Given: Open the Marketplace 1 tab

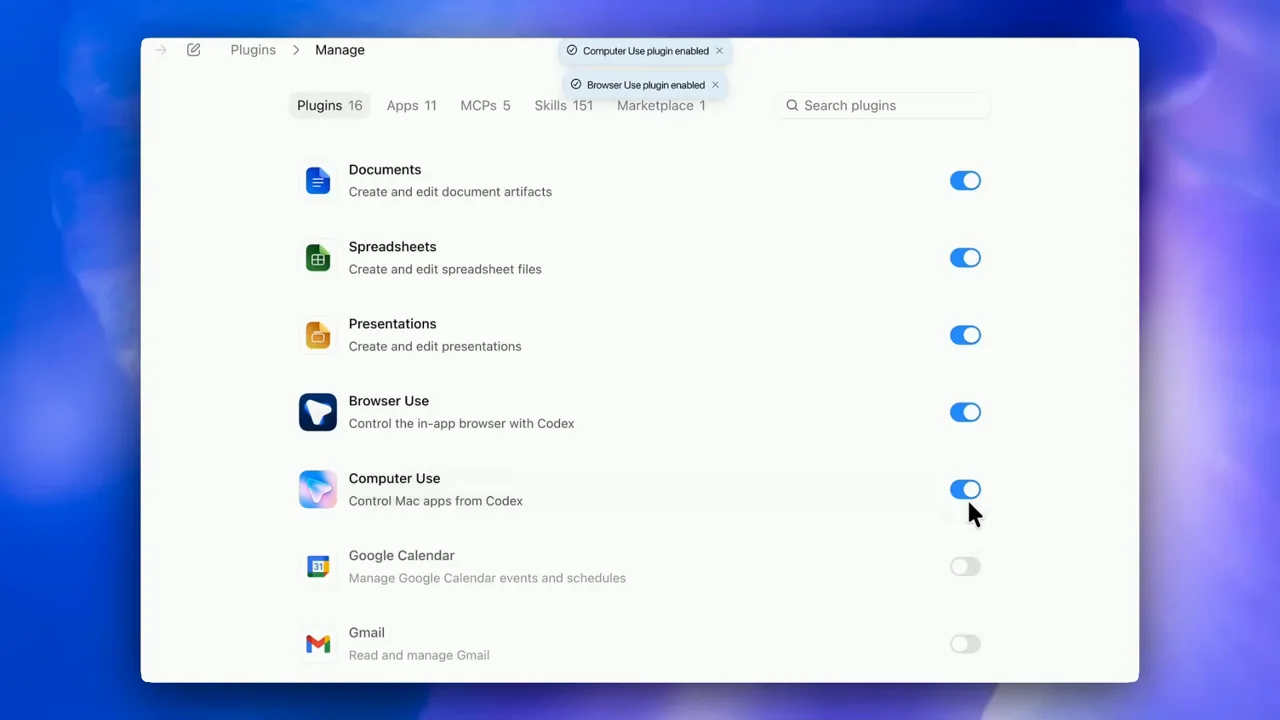Looking at the screenshot, I should click(x=661, y=105).
